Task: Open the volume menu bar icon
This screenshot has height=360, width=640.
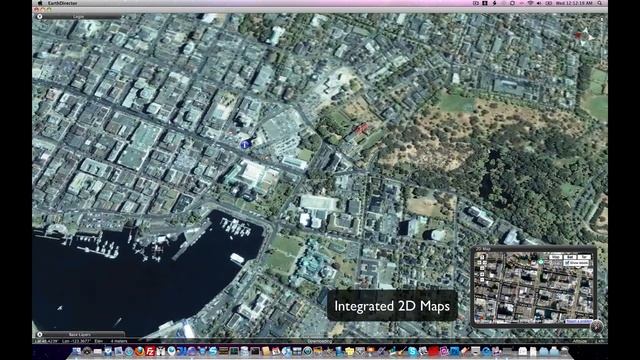Action: pos(539,3)
